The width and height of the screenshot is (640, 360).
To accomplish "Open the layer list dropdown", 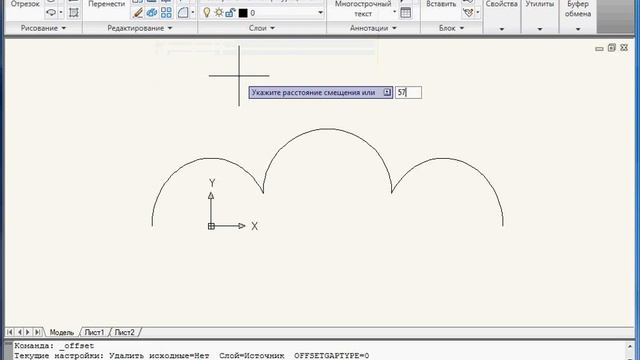I will click(x=320, y=13).
